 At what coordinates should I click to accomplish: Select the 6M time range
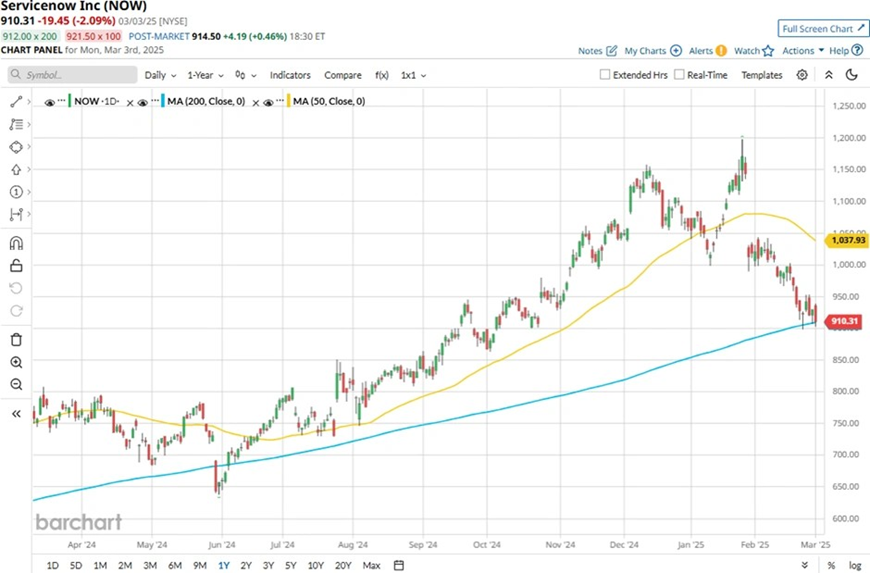(175, 565)
